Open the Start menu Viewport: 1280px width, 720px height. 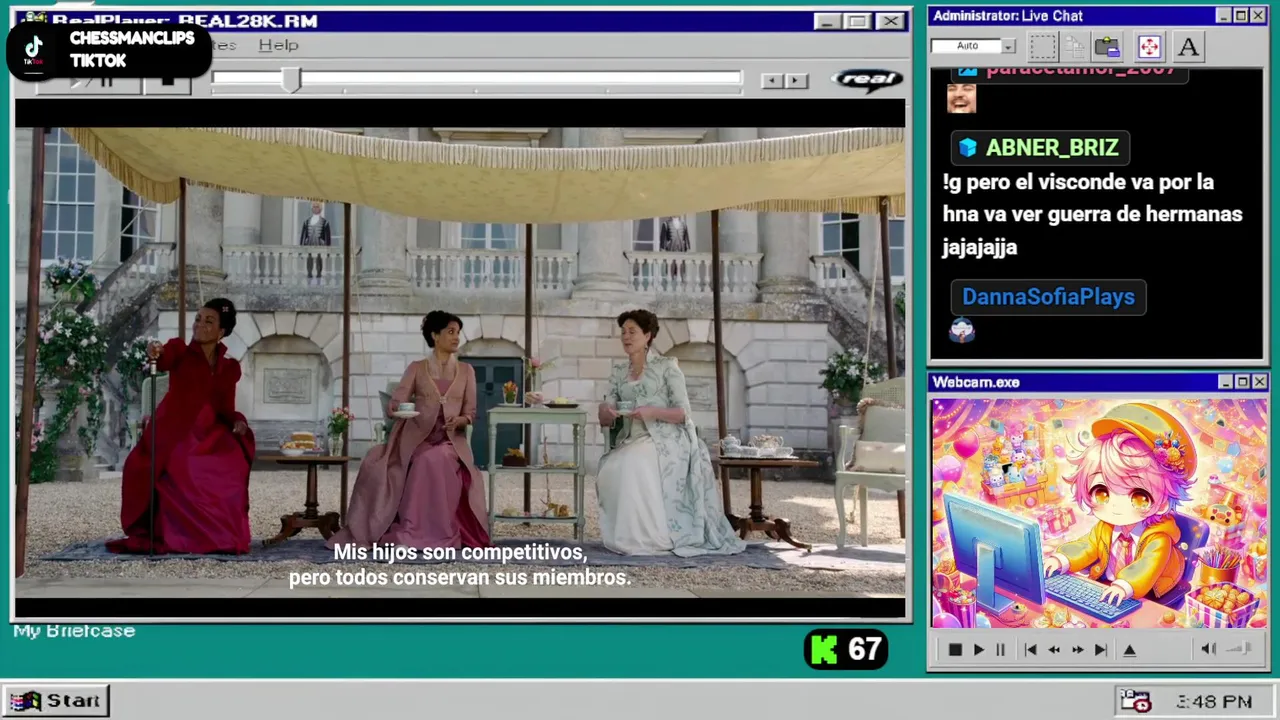(x=55, y=701)
